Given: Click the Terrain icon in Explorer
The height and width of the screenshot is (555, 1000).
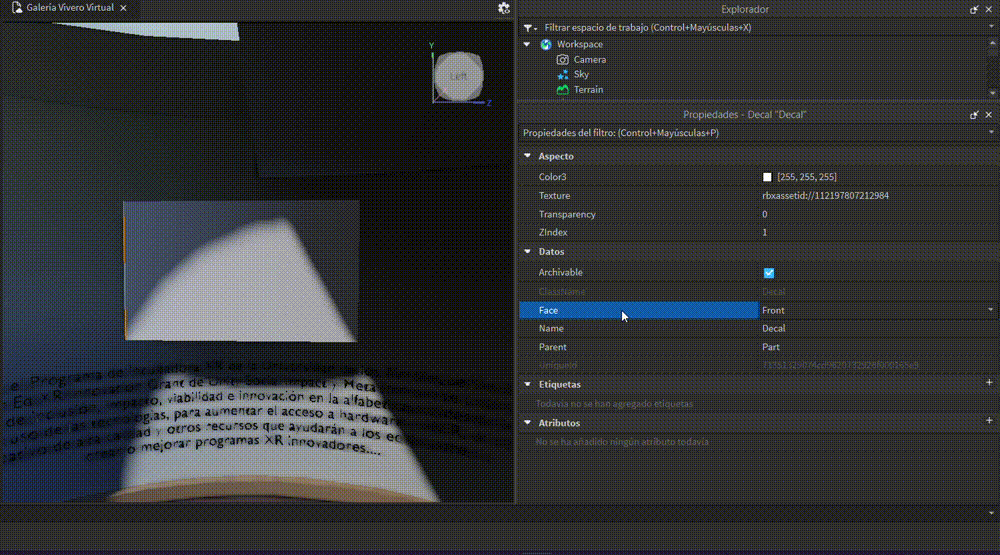Looking at the screenshot, I should click(562, 90).
